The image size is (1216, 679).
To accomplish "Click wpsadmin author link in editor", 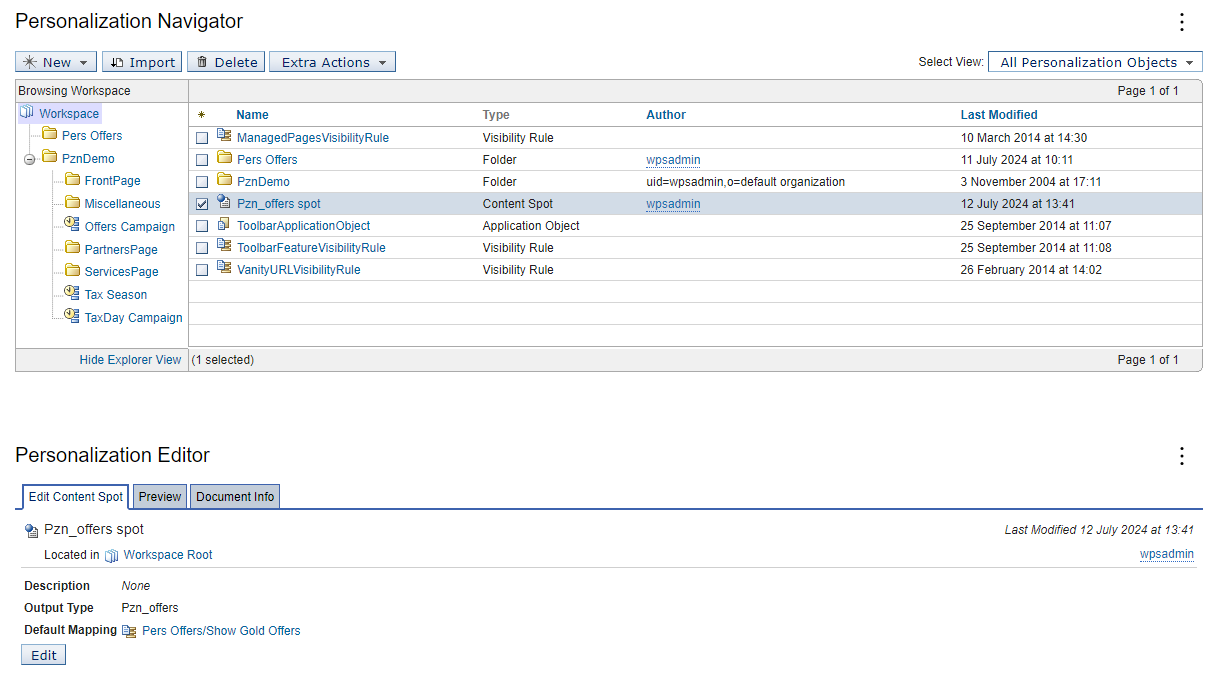I will (1166, 555).
